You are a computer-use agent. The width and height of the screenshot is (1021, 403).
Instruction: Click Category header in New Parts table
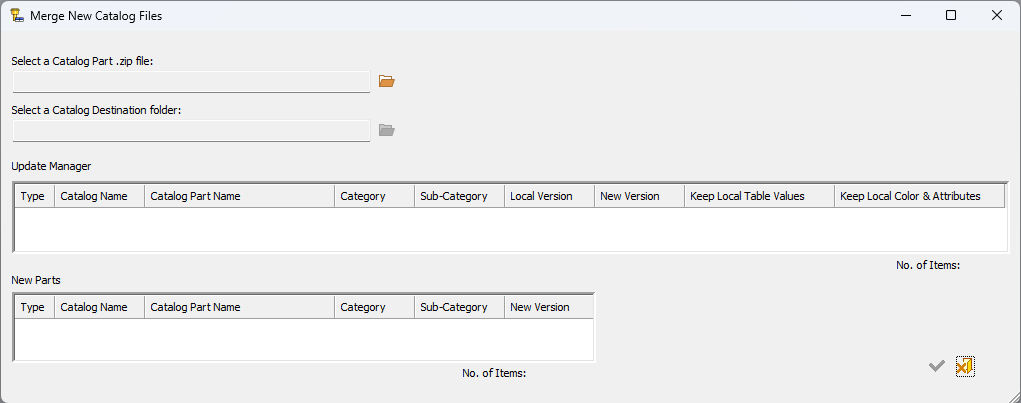pyautogui.click(x=374, y=307)
